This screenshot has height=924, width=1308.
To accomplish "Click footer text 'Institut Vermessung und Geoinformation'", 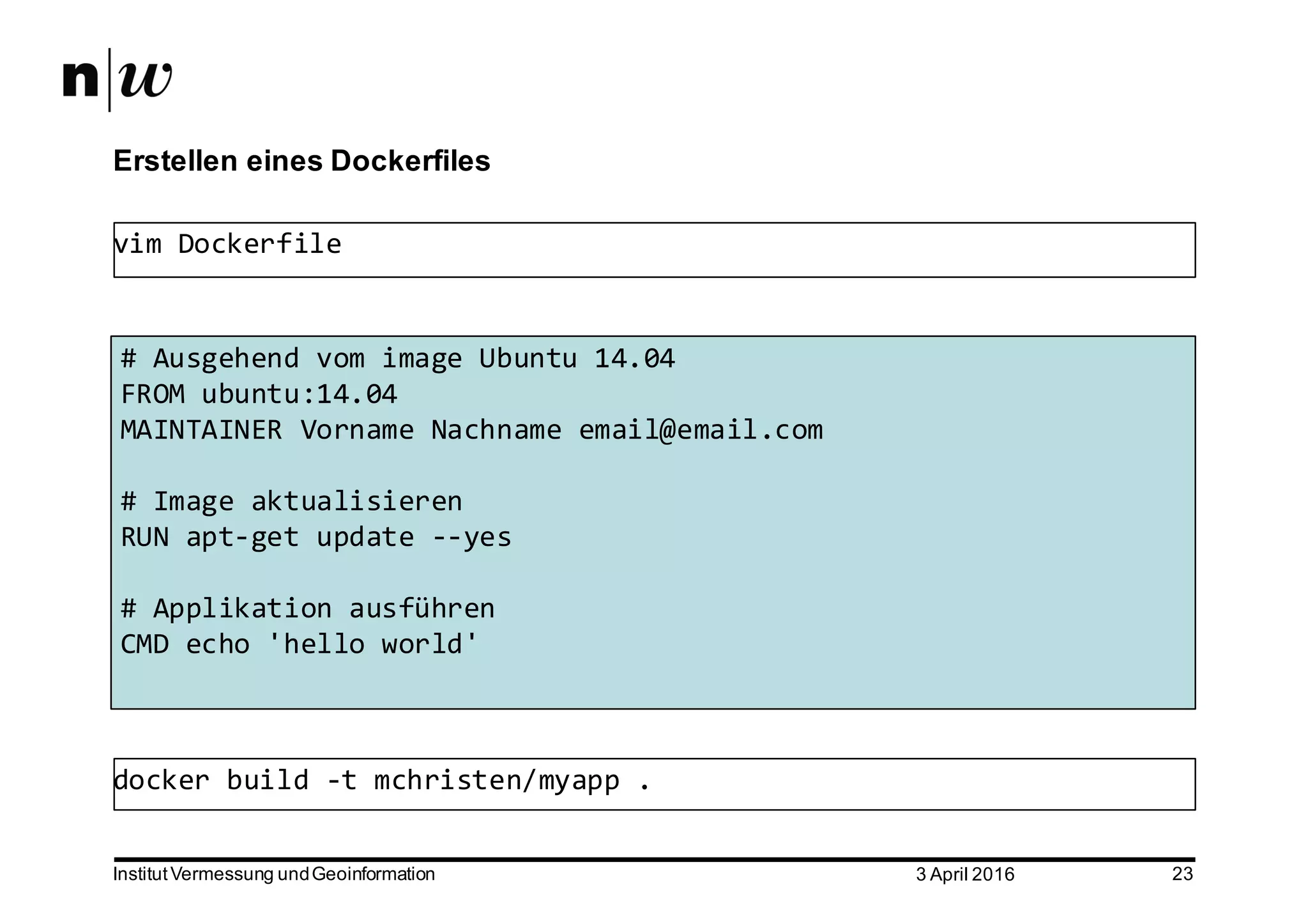I will 274,874.
